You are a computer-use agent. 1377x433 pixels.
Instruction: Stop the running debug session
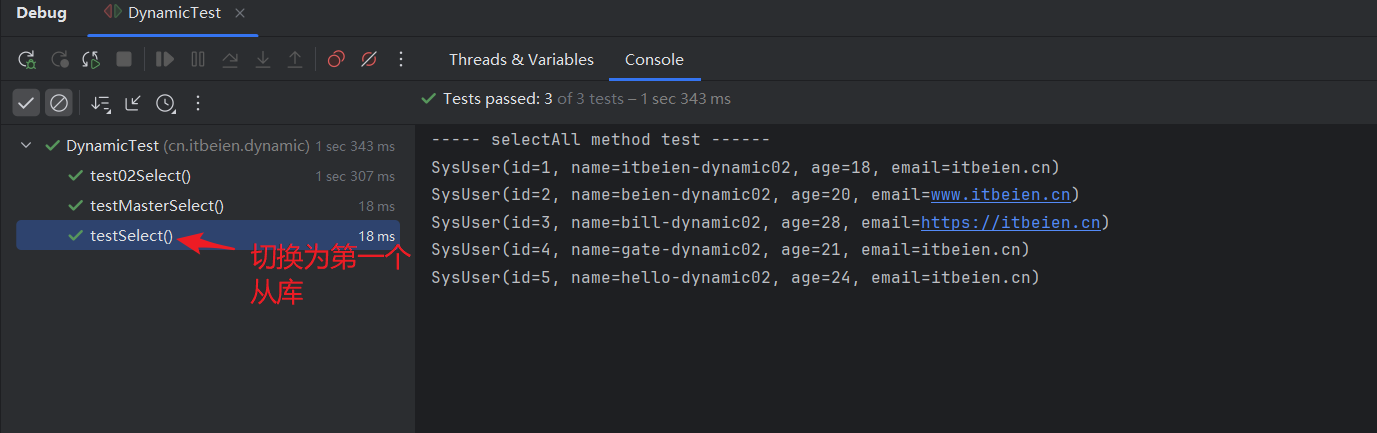tap(124, 60)
